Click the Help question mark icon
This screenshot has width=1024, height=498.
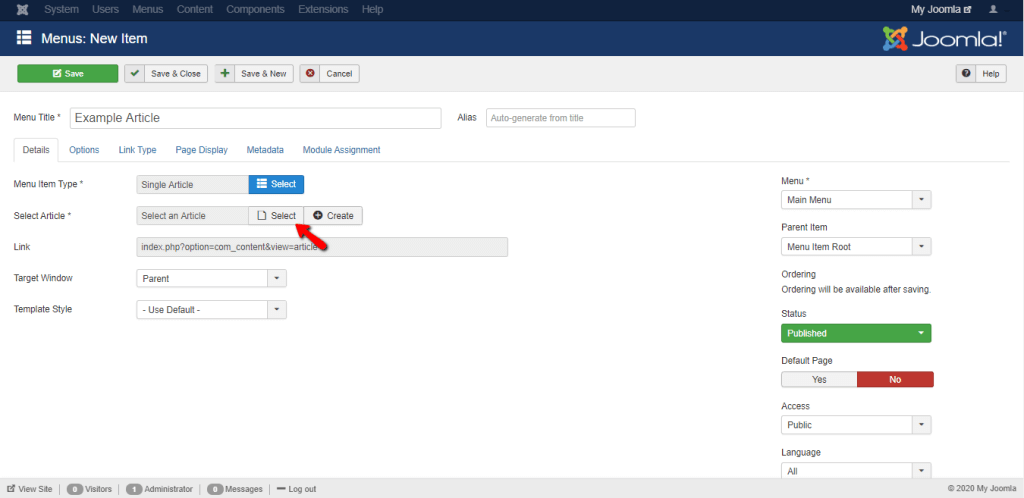(966, 74)
